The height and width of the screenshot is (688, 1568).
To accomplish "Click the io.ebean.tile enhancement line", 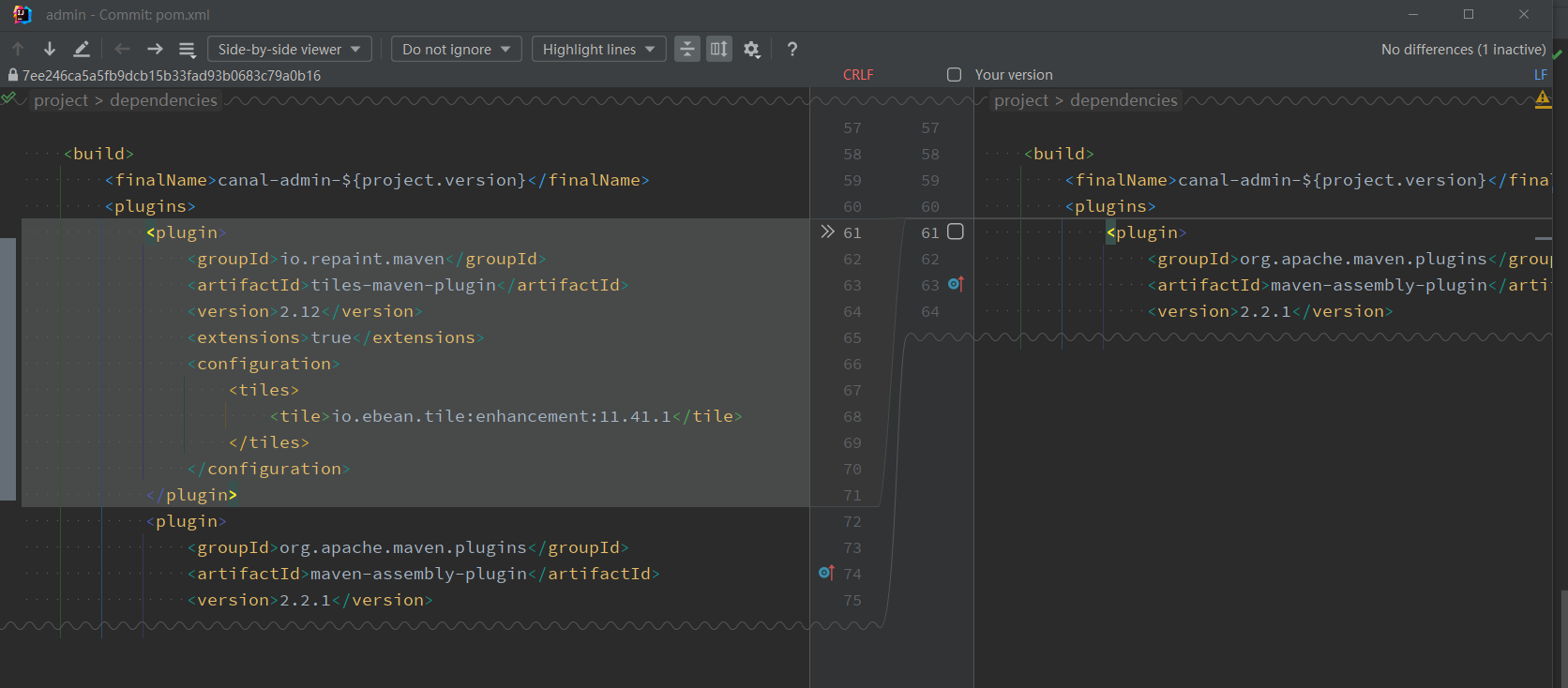I will (x=506, y=416).
